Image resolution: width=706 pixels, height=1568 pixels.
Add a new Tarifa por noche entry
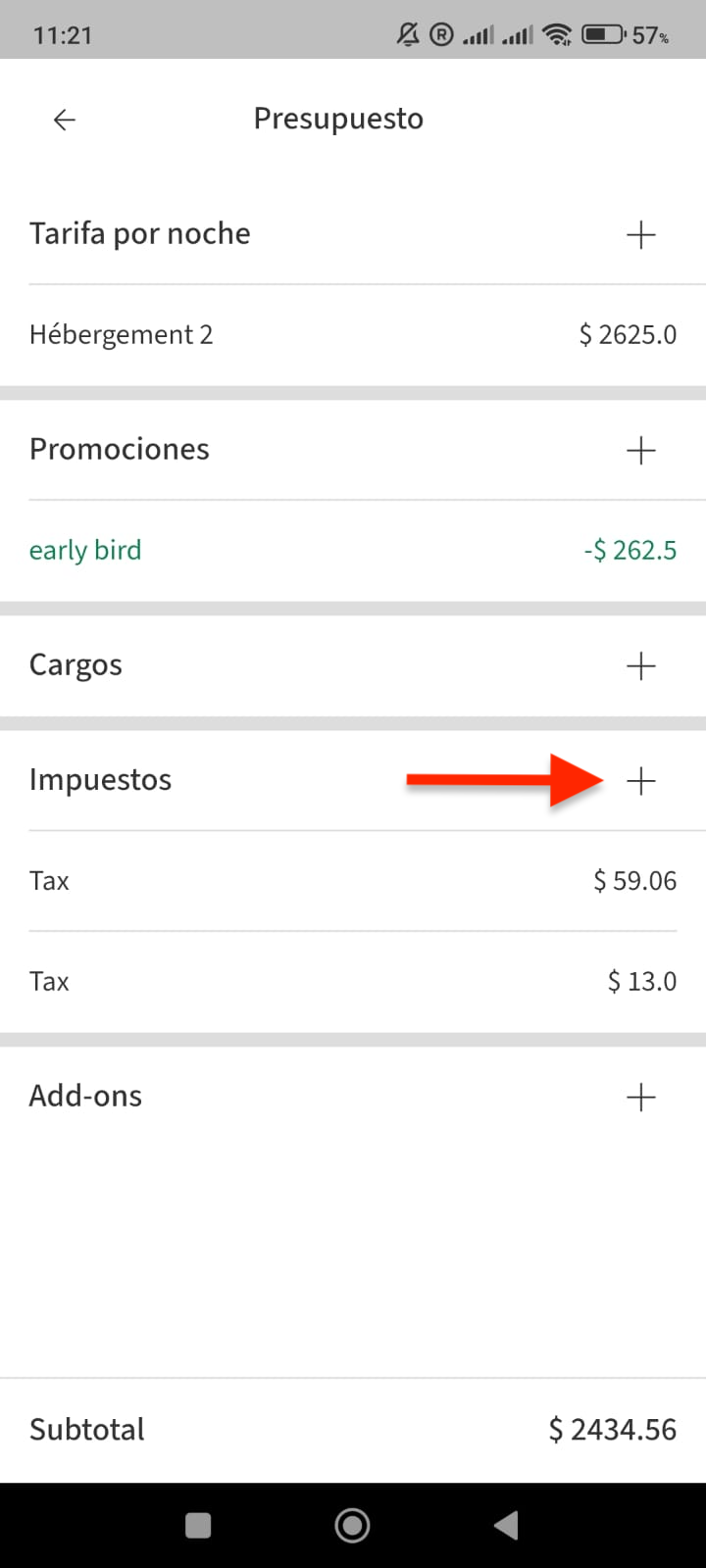[640, 235]
